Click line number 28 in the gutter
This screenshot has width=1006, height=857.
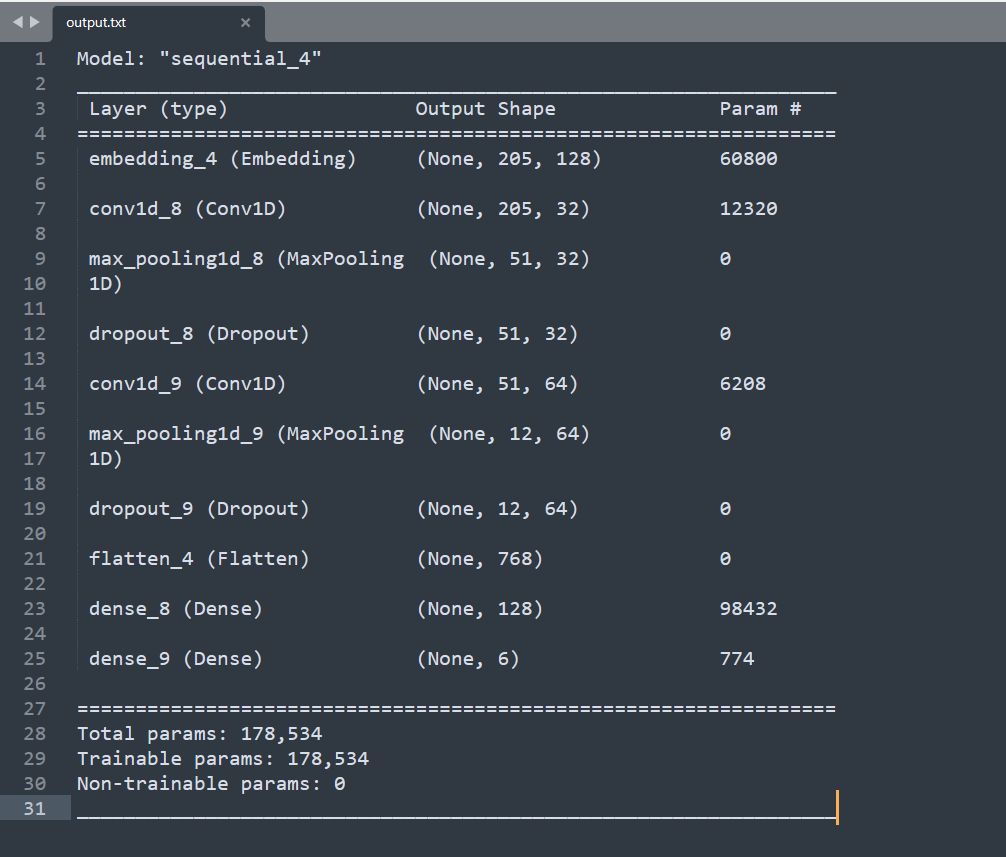[35, 734]
